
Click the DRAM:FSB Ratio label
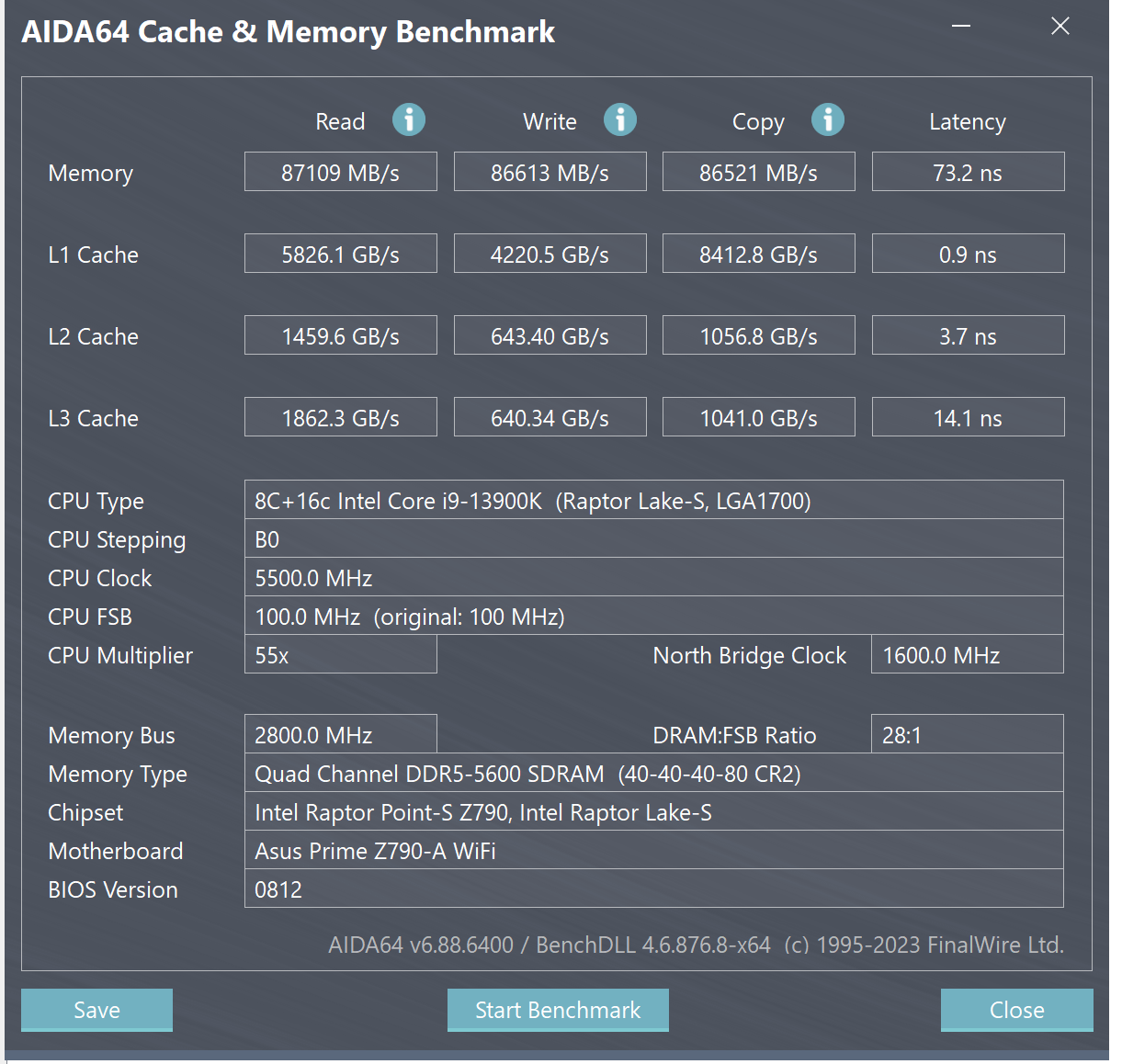pyautogui.click(x=734, y=735)
